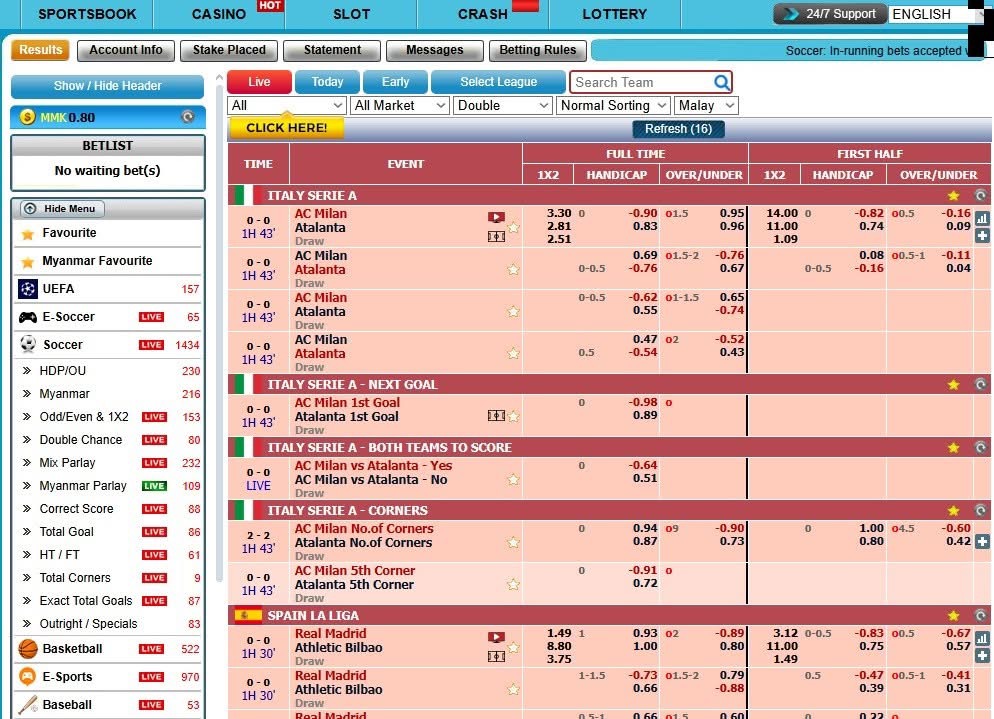This screenshot has height=719, width=994.
Task: Click the CLICK HERE! banner button
Action: coord(287,127)
